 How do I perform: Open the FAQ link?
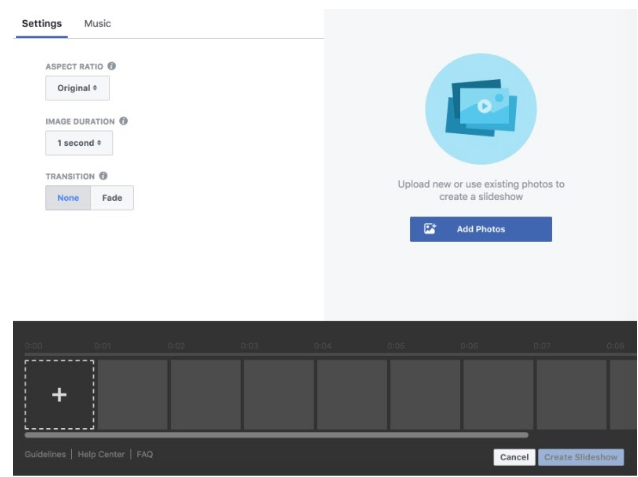tap(145, 454)
